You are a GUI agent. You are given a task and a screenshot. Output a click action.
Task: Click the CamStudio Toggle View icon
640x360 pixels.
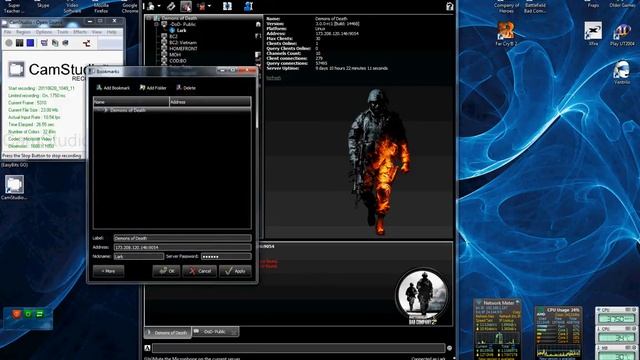(44, 43)
